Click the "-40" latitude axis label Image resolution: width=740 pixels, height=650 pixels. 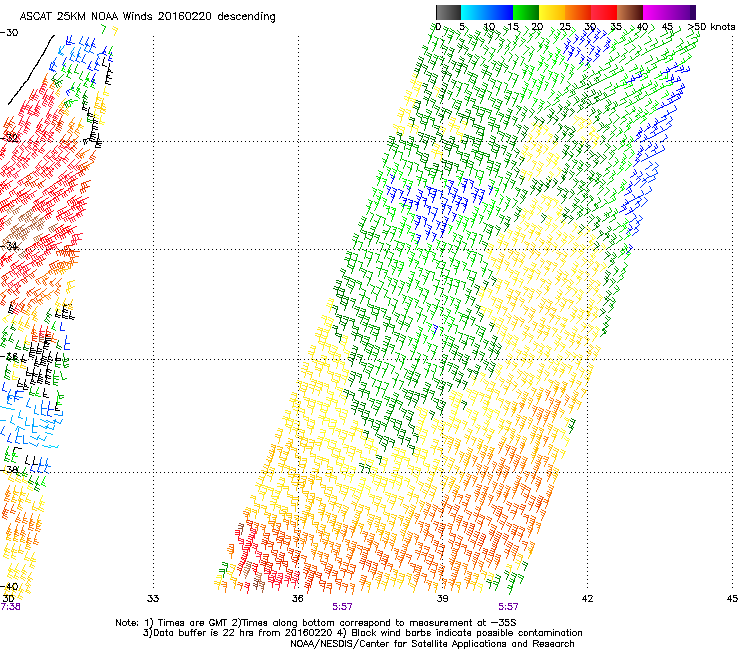tap(9, 587)
